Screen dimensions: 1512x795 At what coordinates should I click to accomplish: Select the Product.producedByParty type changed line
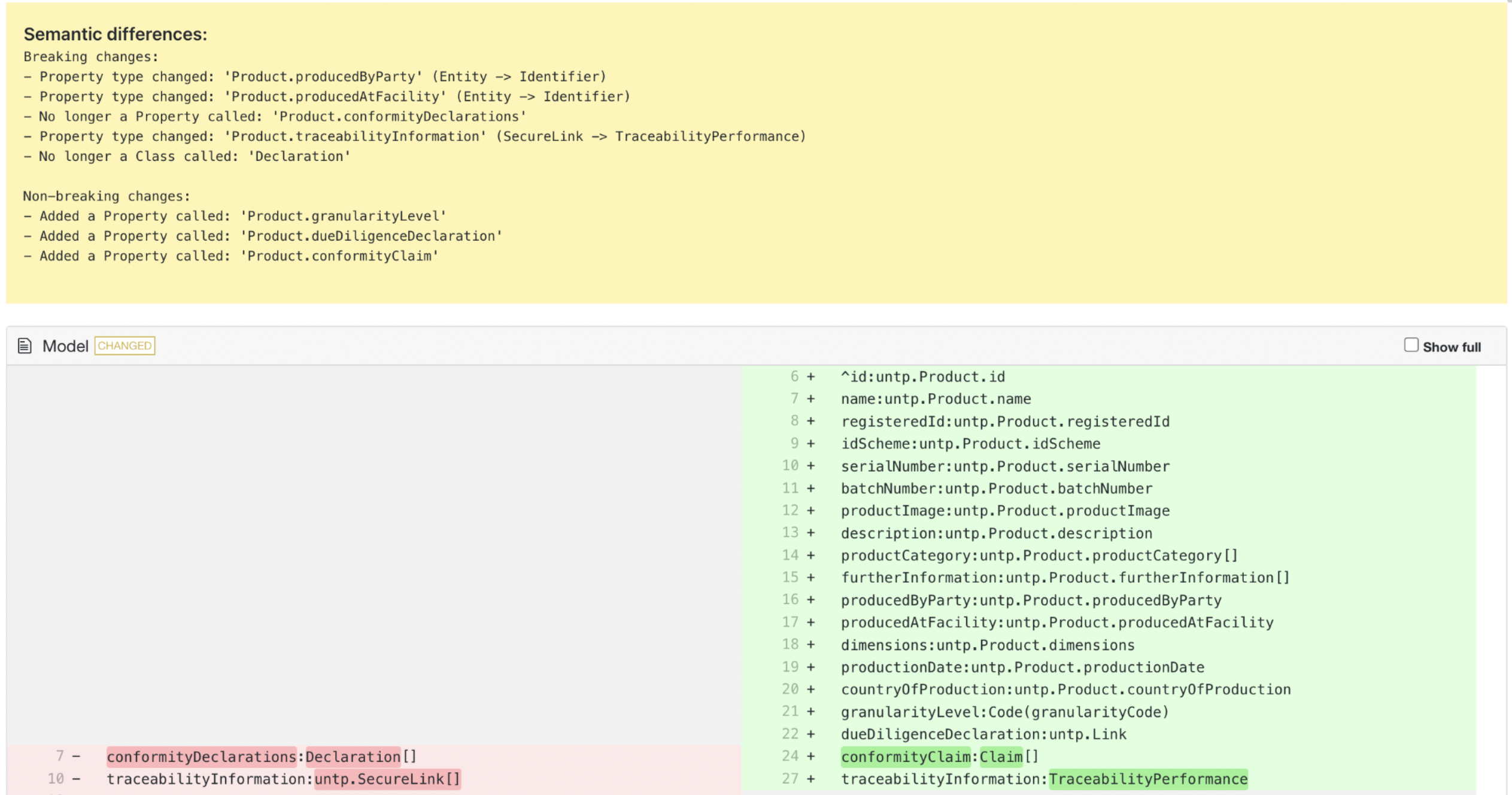pos(315,77)
